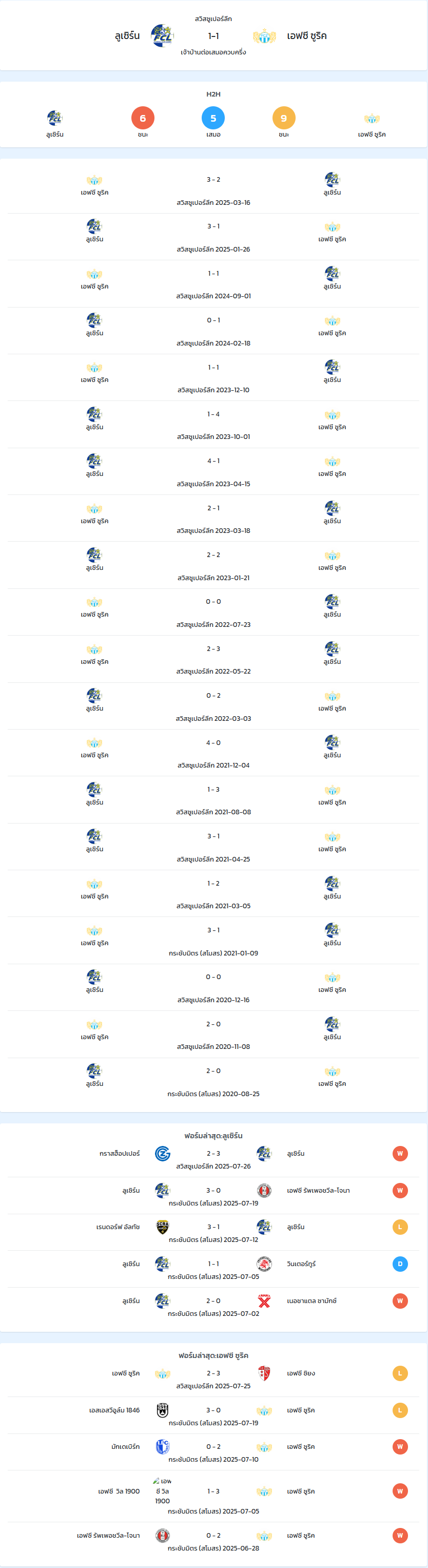Click the Neuchâtel Xamax red X logo
Image resolution: width=428 pixels, height=1568 pixels.
tap(264, 1301)
